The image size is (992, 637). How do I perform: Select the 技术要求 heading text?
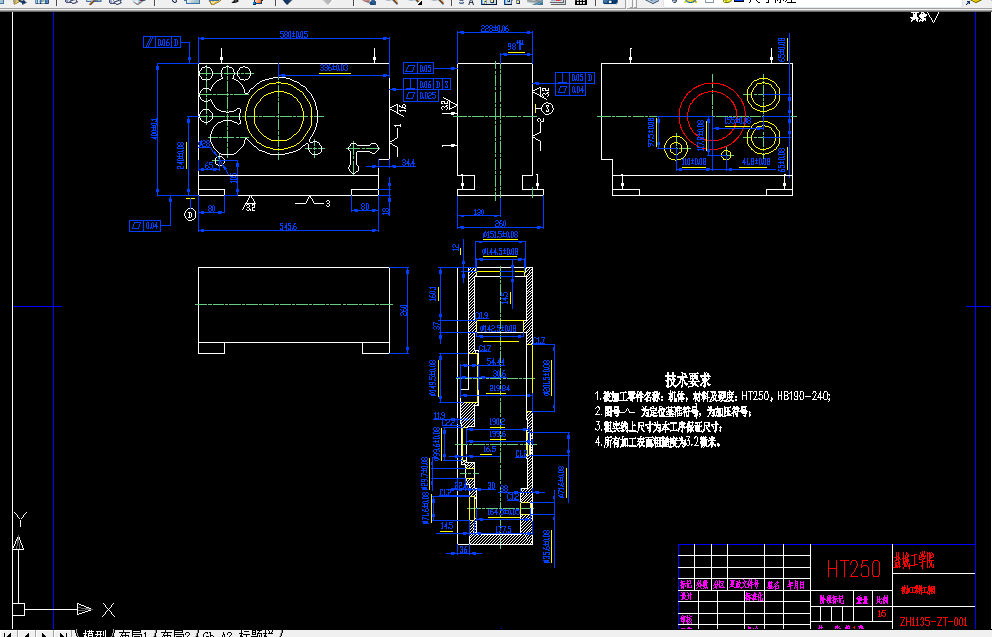click(688, 380)
